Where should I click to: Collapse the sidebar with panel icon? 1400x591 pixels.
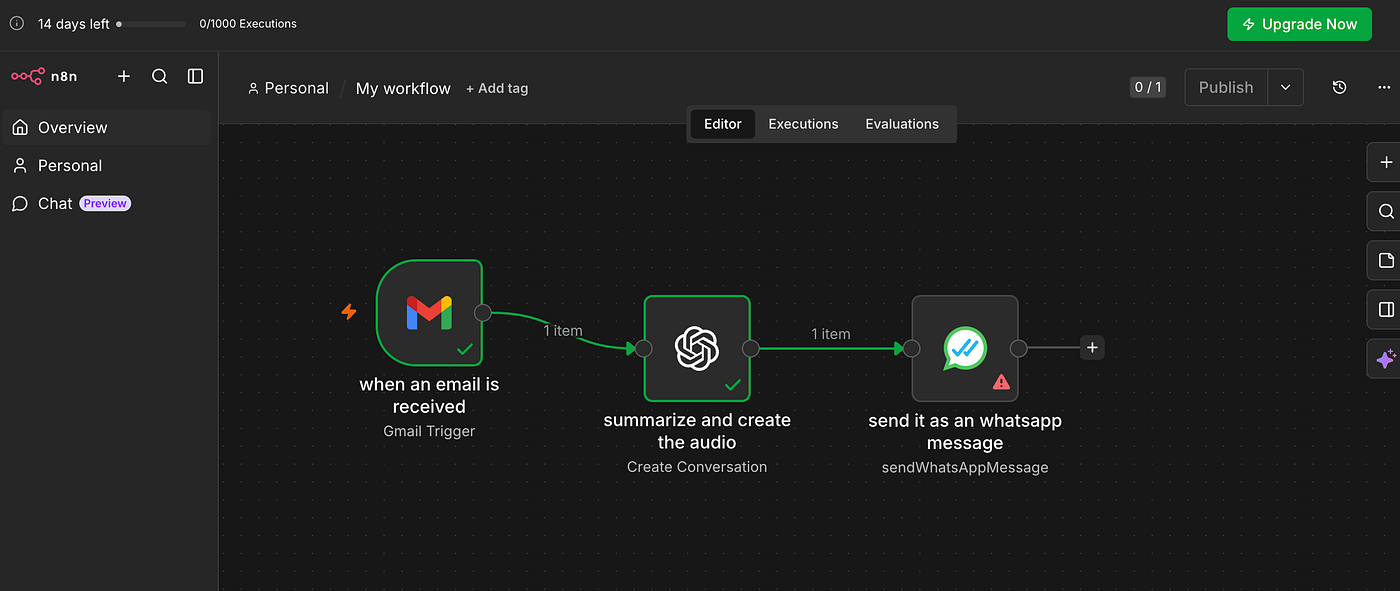(195, 76)
